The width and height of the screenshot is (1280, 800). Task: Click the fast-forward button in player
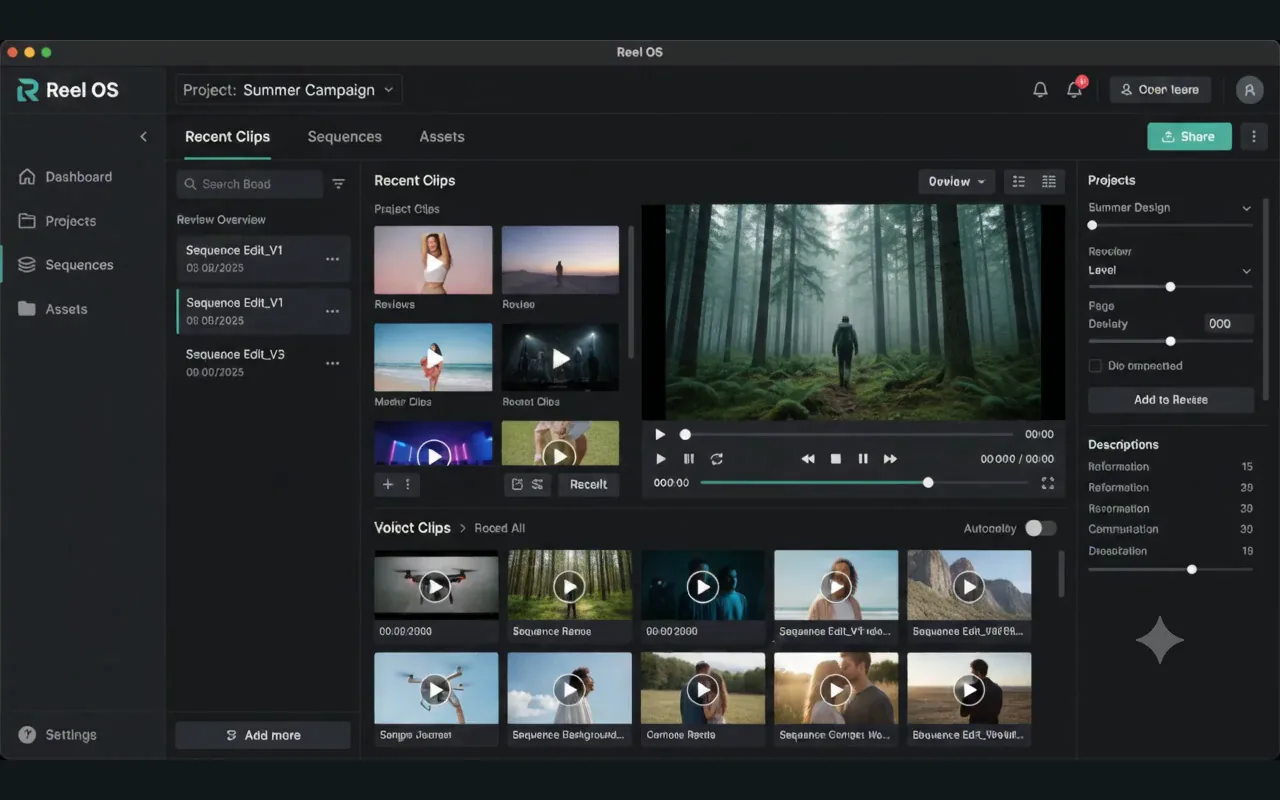(x=890, y=459)
